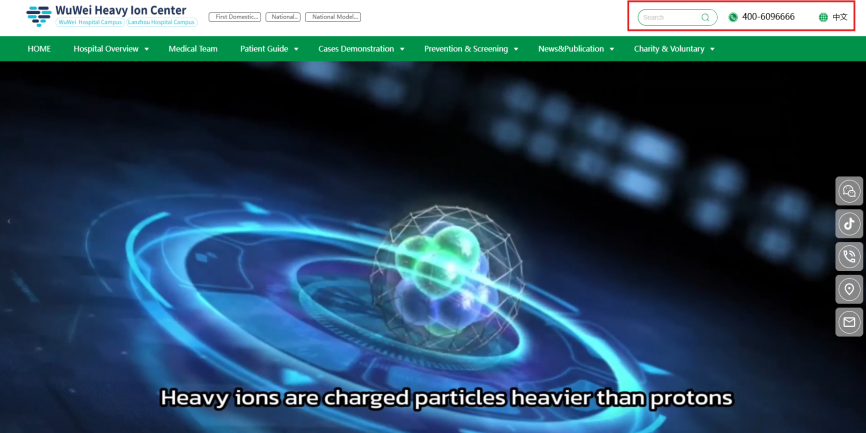Open the Patient Guide menu
The height and width of the screenshot is (433, 866).
click(x=264, y=49)
